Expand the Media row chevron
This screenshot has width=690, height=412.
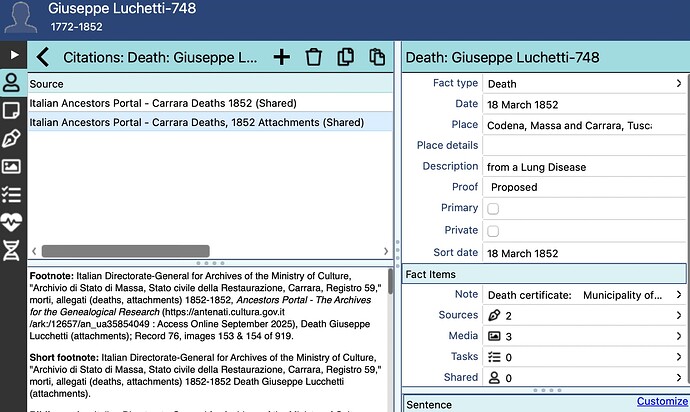[x=679, y=336]
